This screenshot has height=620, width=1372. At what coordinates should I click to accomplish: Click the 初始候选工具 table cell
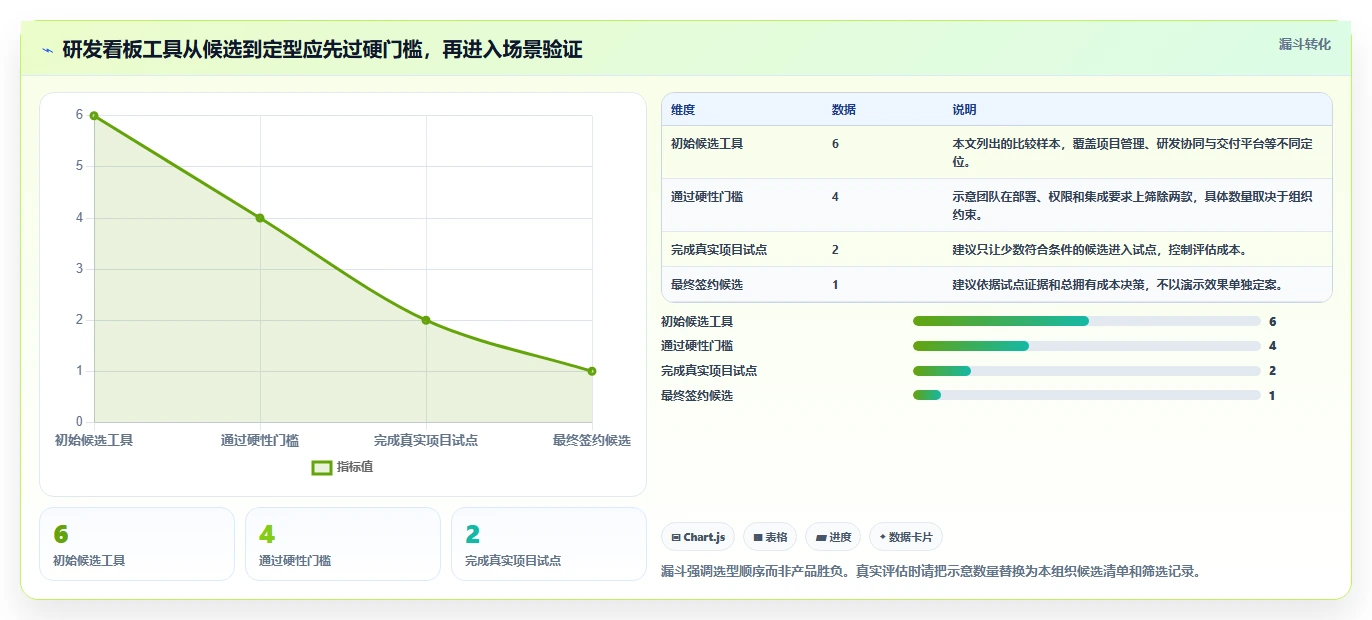[707, 144]
